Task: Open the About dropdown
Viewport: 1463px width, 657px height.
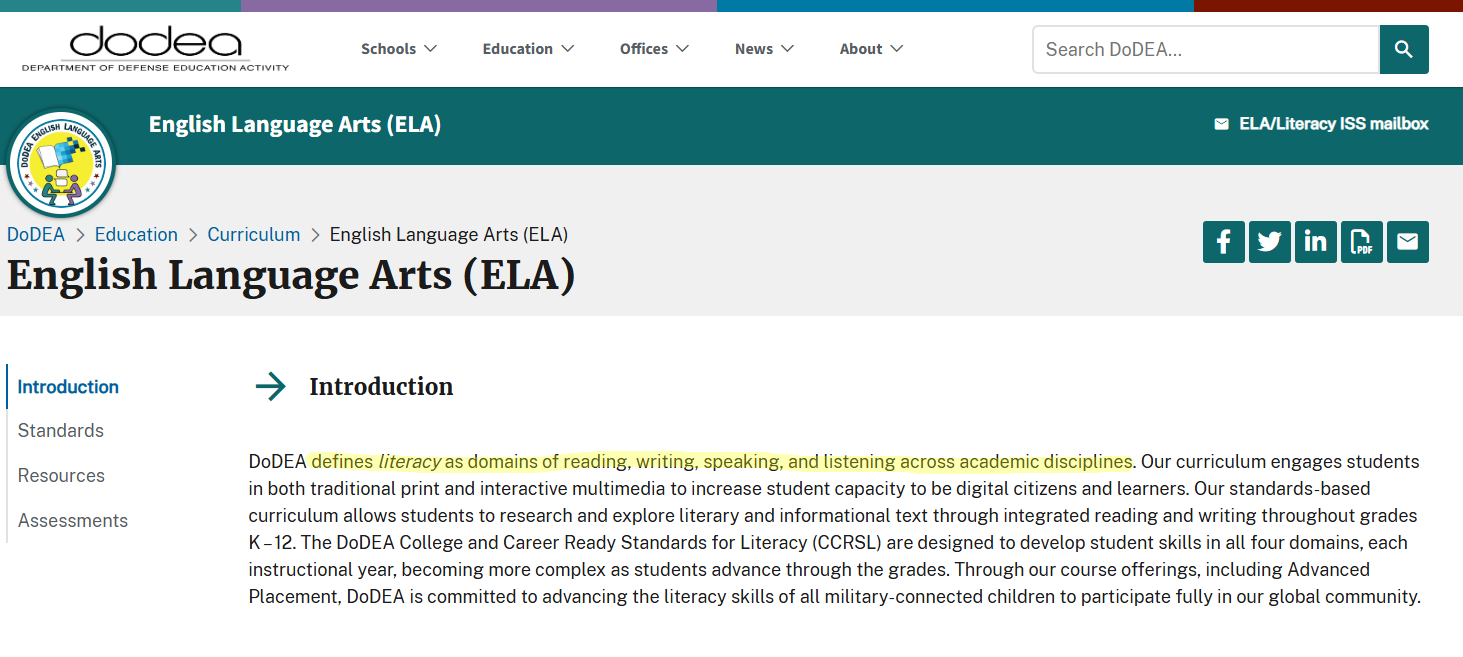Action: tap(870, 48)
